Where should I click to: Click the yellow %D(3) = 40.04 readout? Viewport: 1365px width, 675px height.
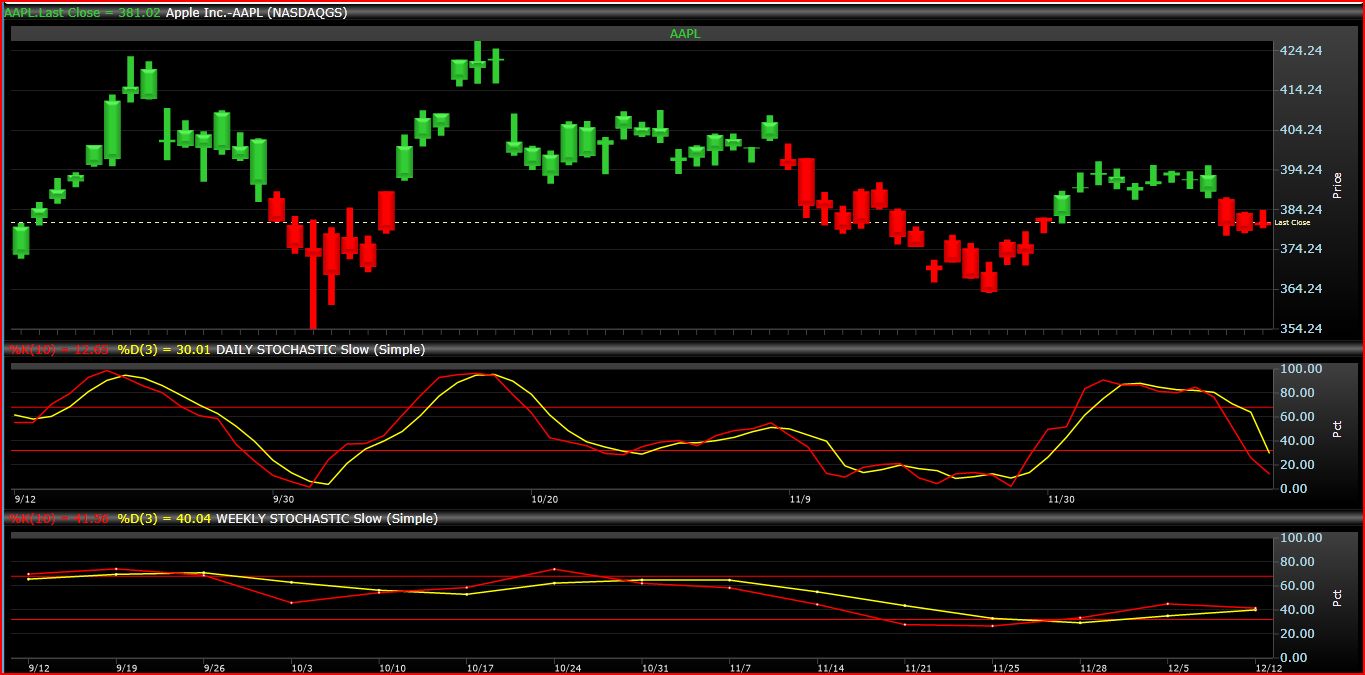[165, 519]
